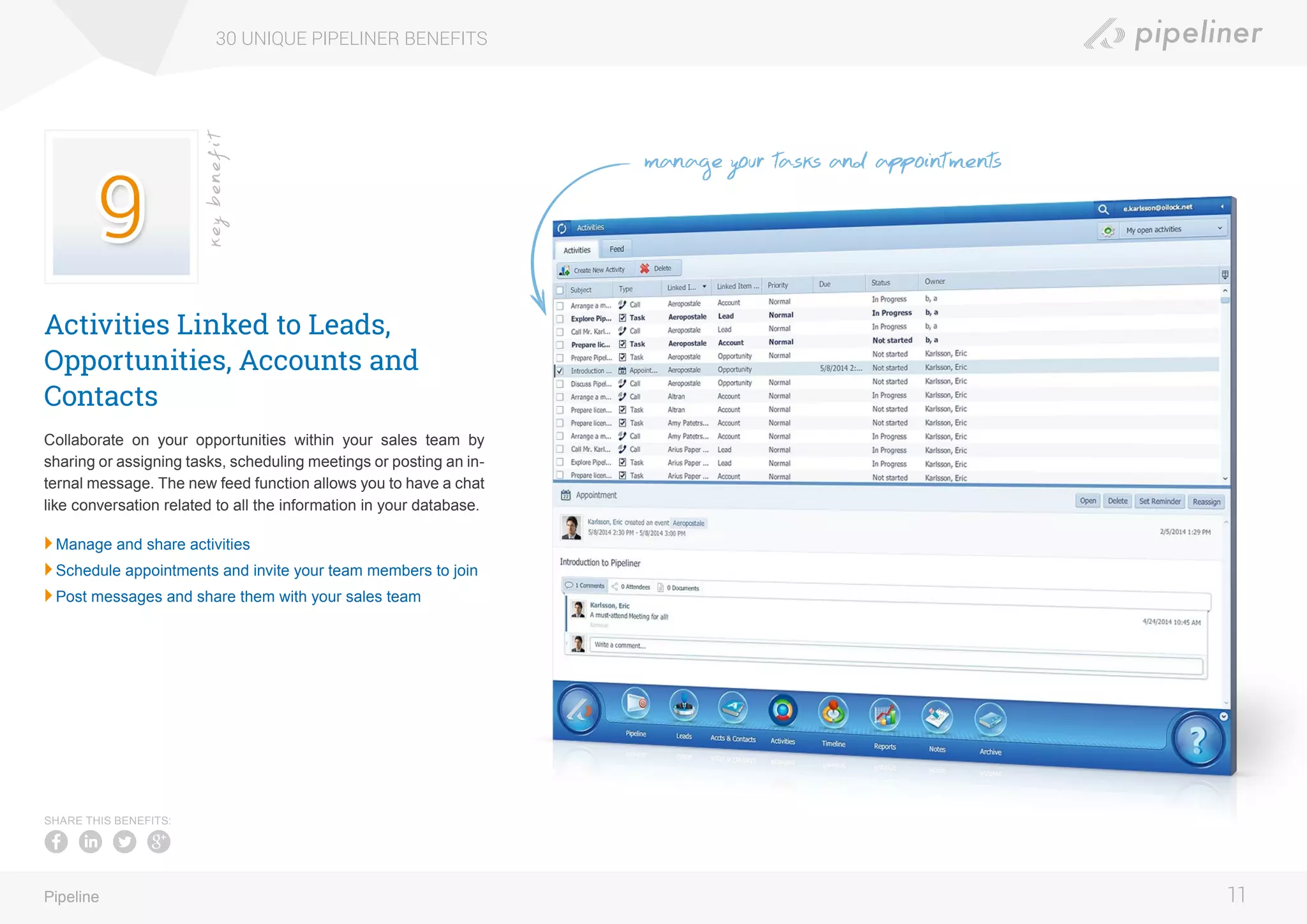
Task: Click the scroll-down arrow of activities list
Action: pyautogui.click(x=1225, y=479)
